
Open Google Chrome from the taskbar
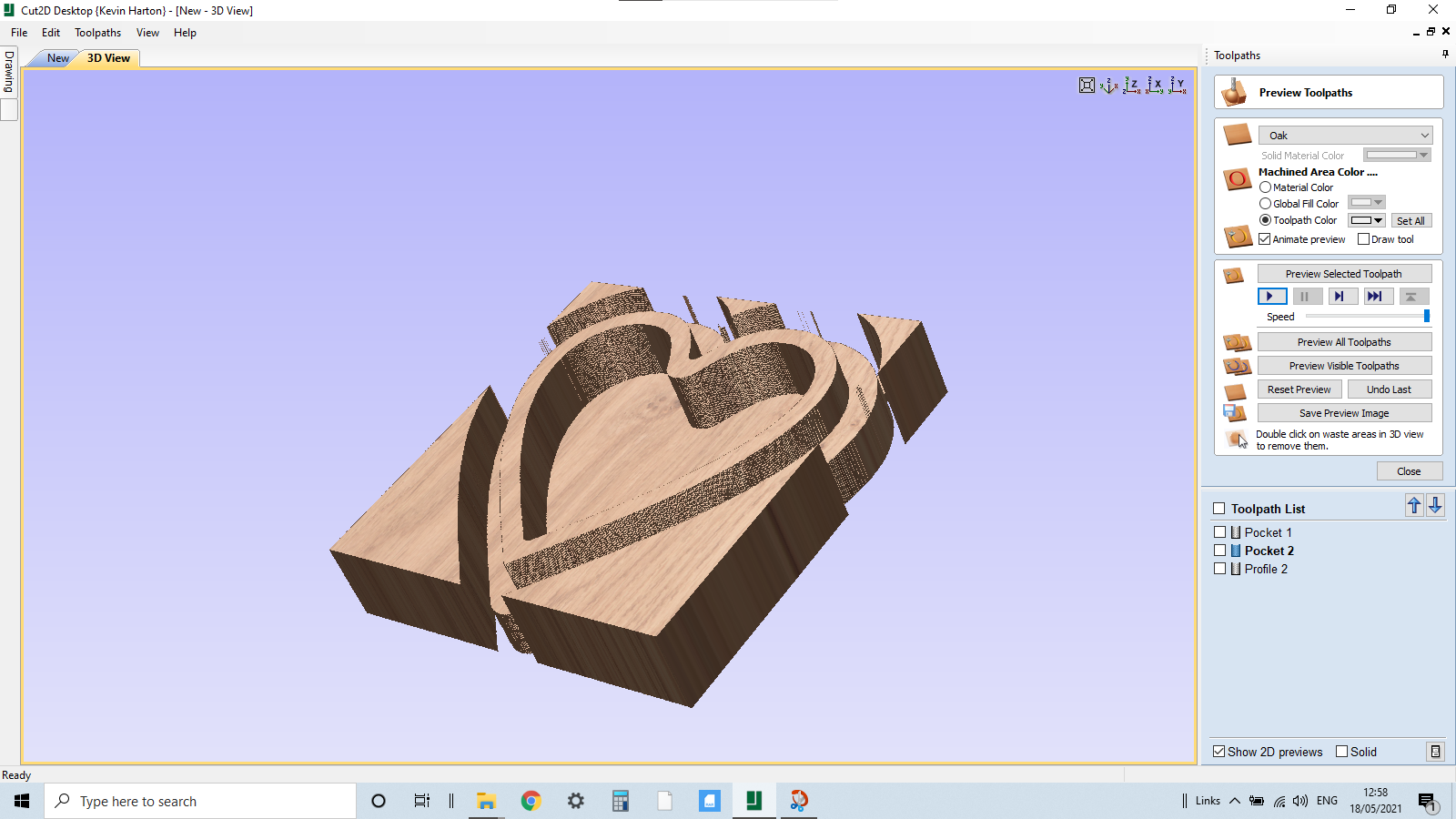click(x=531, y=801)
